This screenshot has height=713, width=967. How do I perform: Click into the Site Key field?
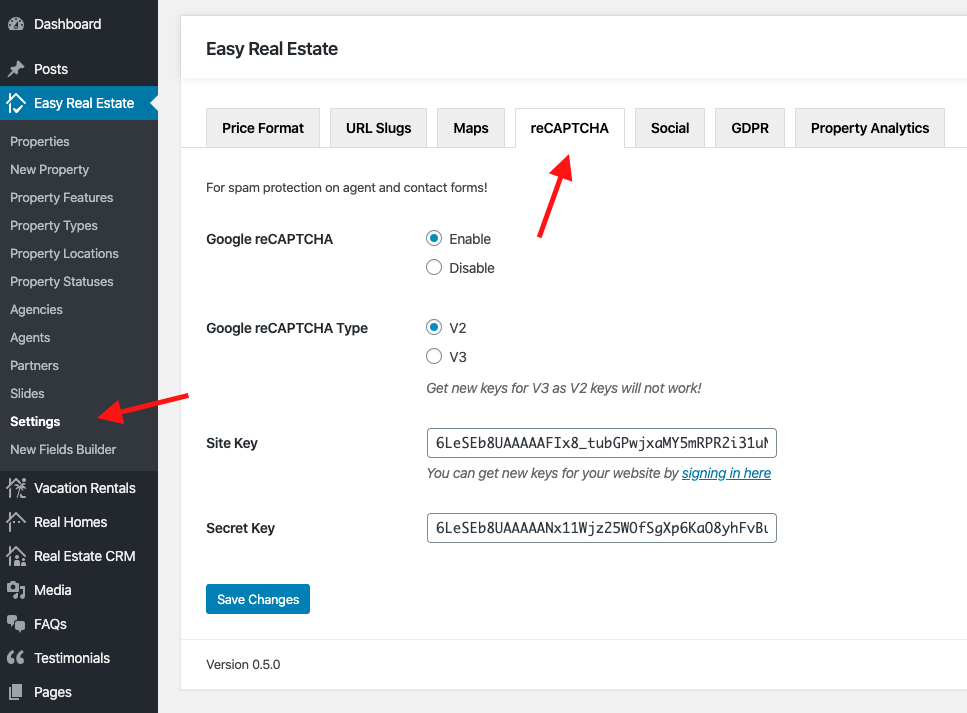tap(601, 443)
